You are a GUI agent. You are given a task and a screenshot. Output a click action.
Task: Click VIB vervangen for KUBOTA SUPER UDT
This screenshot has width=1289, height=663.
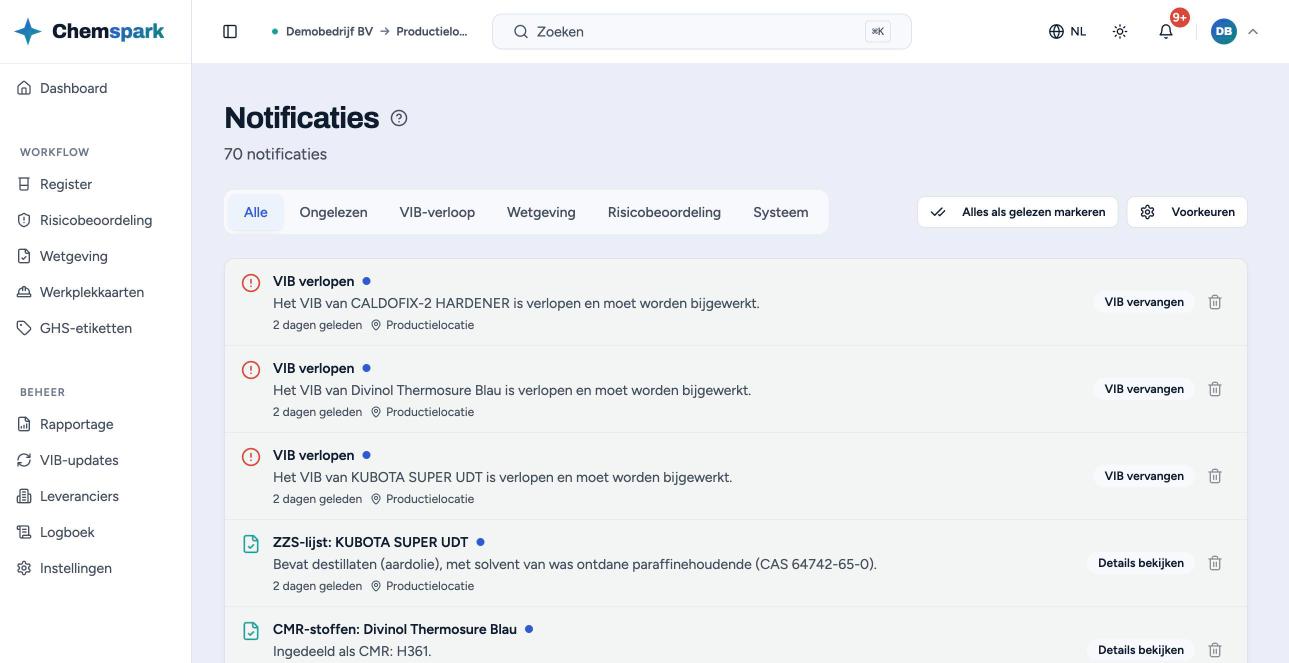click(x=1144, y=476)
